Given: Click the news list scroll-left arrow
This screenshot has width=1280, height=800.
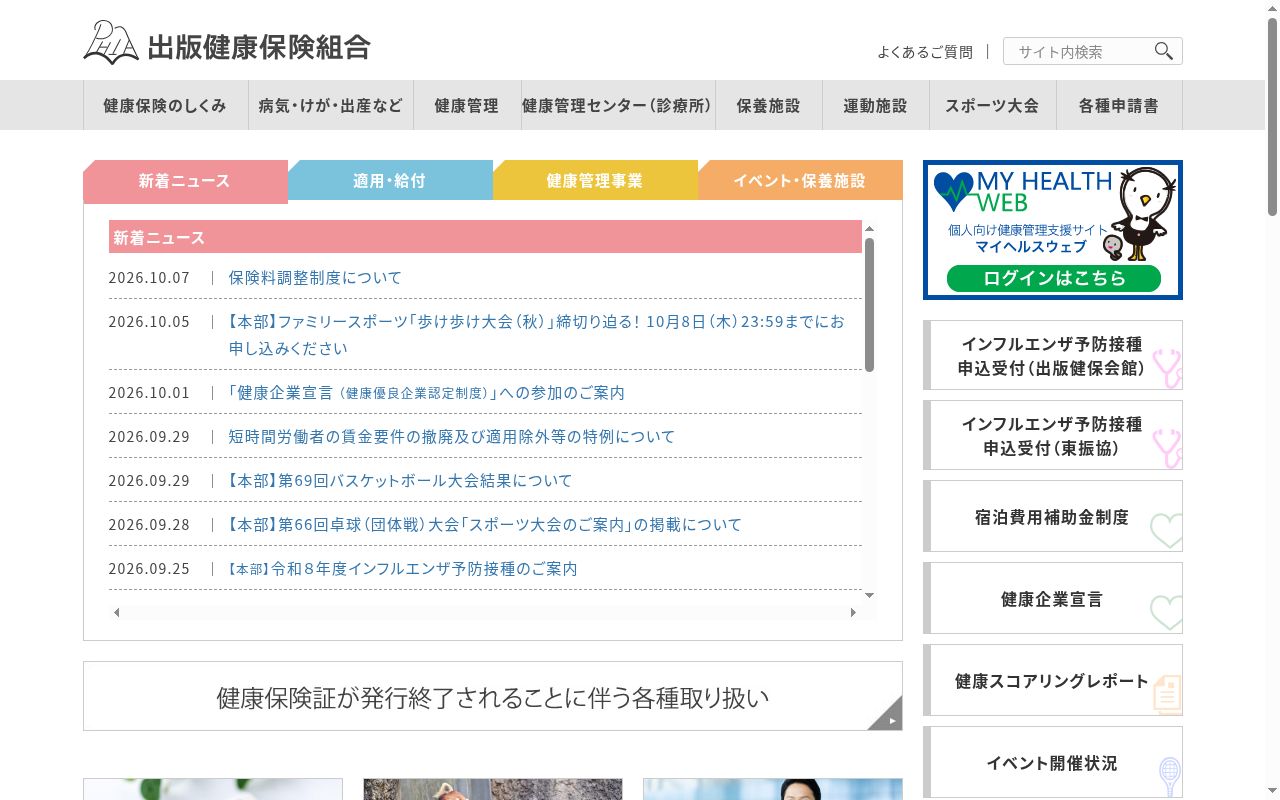Looking at the screenshot, I should click(x=116, y=612).
